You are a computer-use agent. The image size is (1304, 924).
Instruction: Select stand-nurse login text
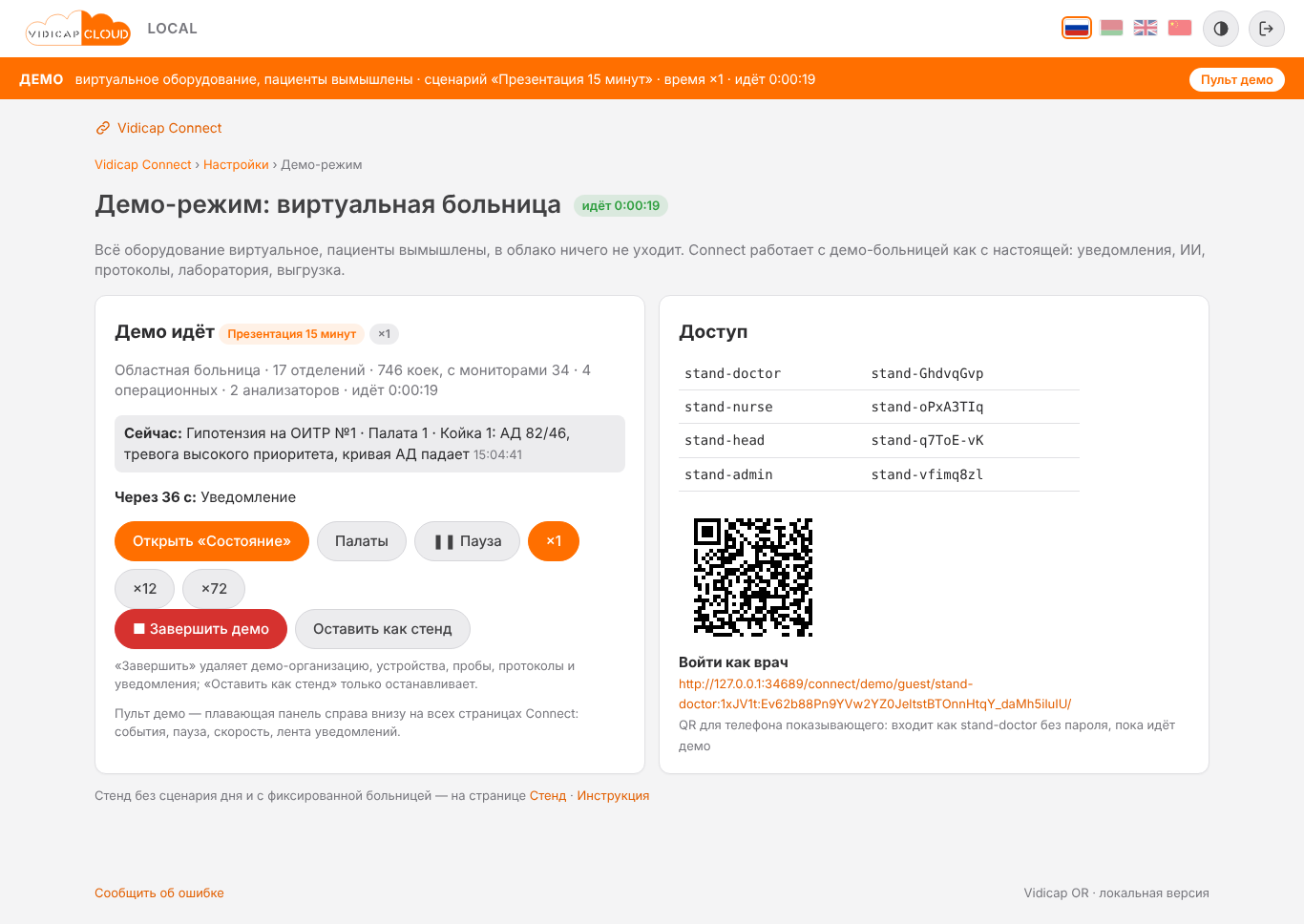tap(728, 407)
